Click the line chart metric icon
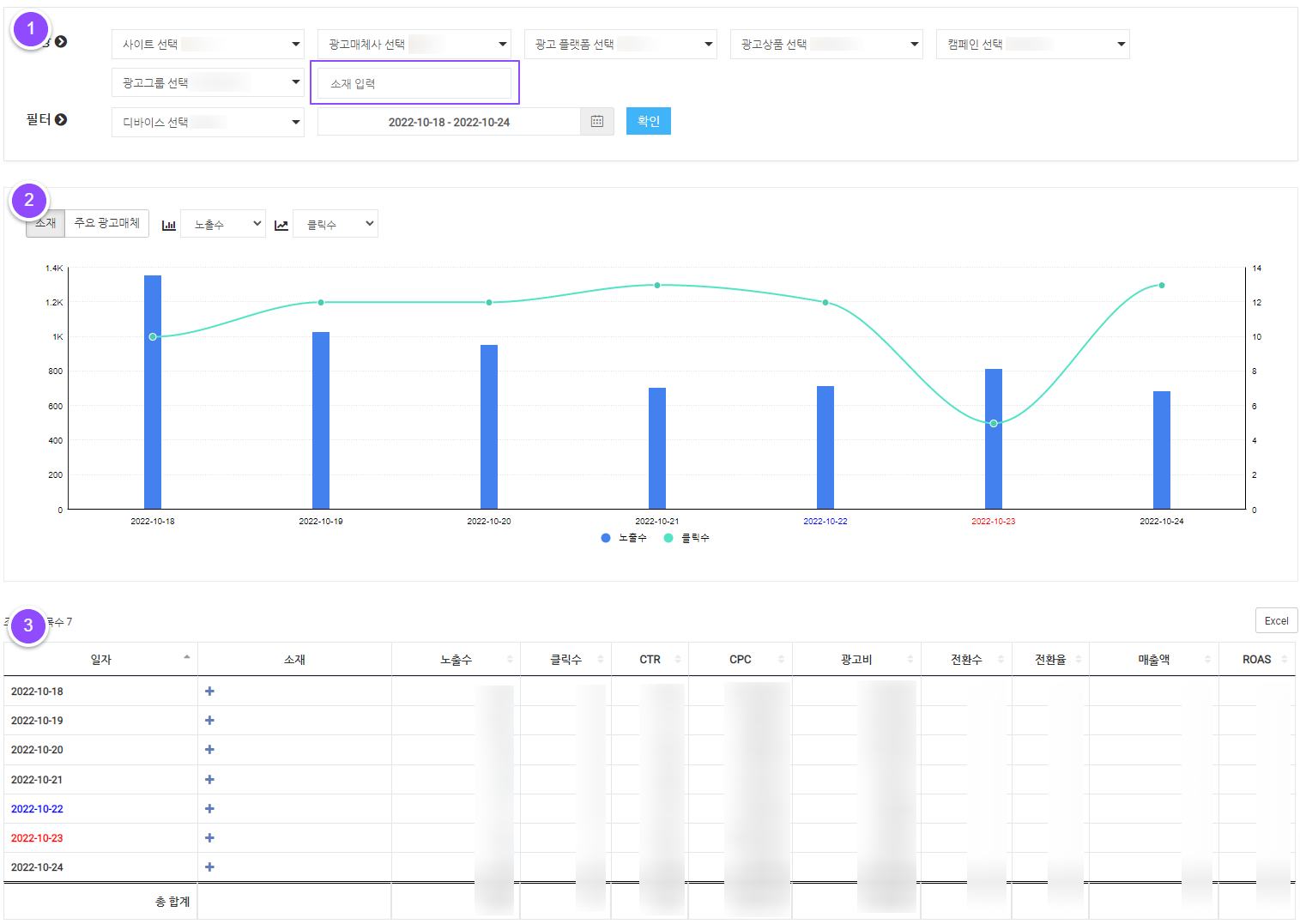 [x=281, y=225]
